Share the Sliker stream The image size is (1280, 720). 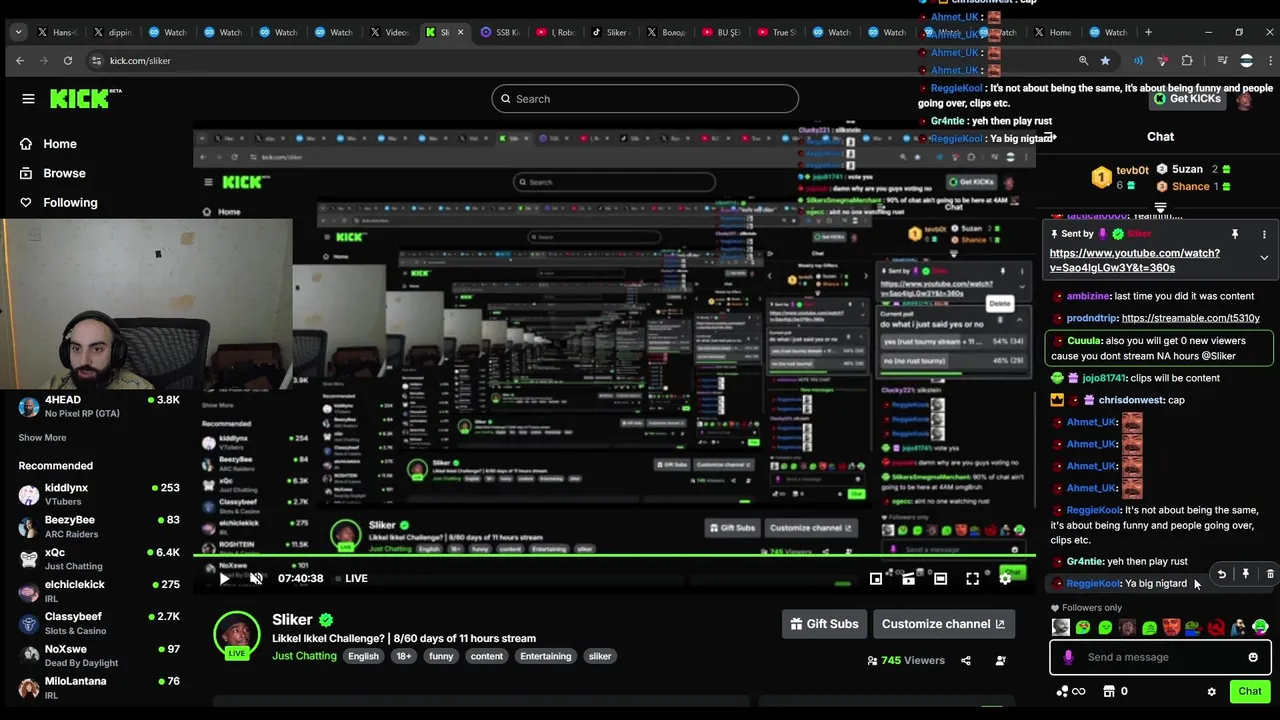click(966, 660)
